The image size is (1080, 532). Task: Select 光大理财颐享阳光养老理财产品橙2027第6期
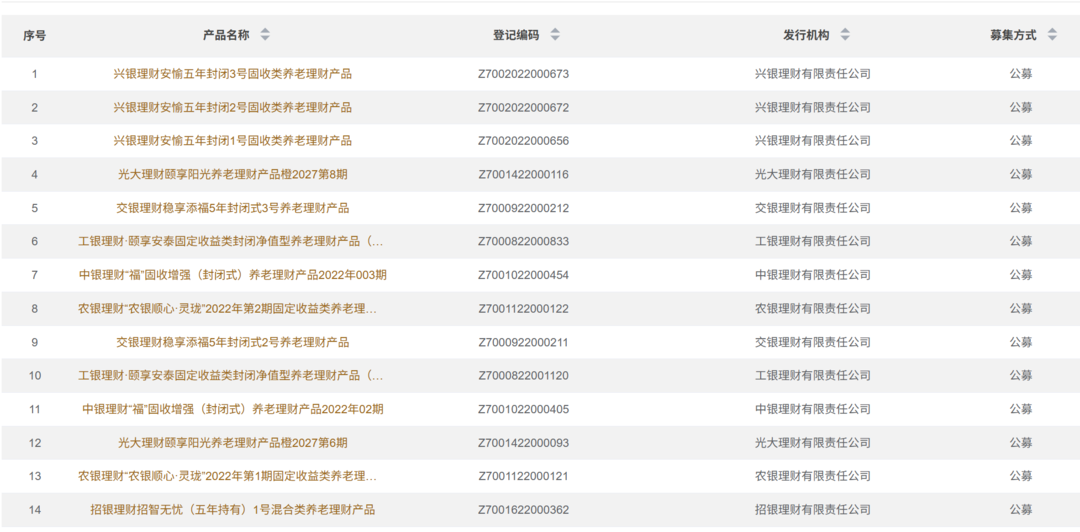[232, 443]
